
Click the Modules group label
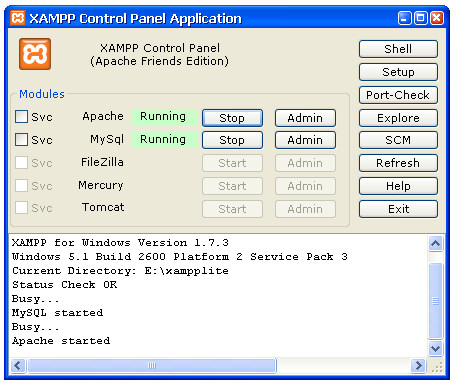(42, 94)
